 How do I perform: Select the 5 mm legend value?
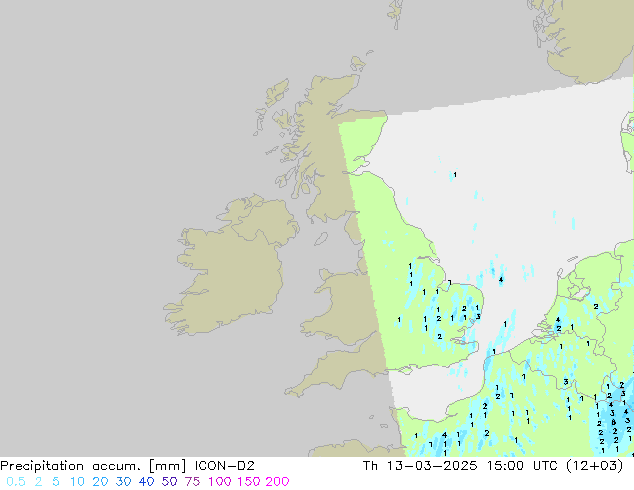(56, 482)
